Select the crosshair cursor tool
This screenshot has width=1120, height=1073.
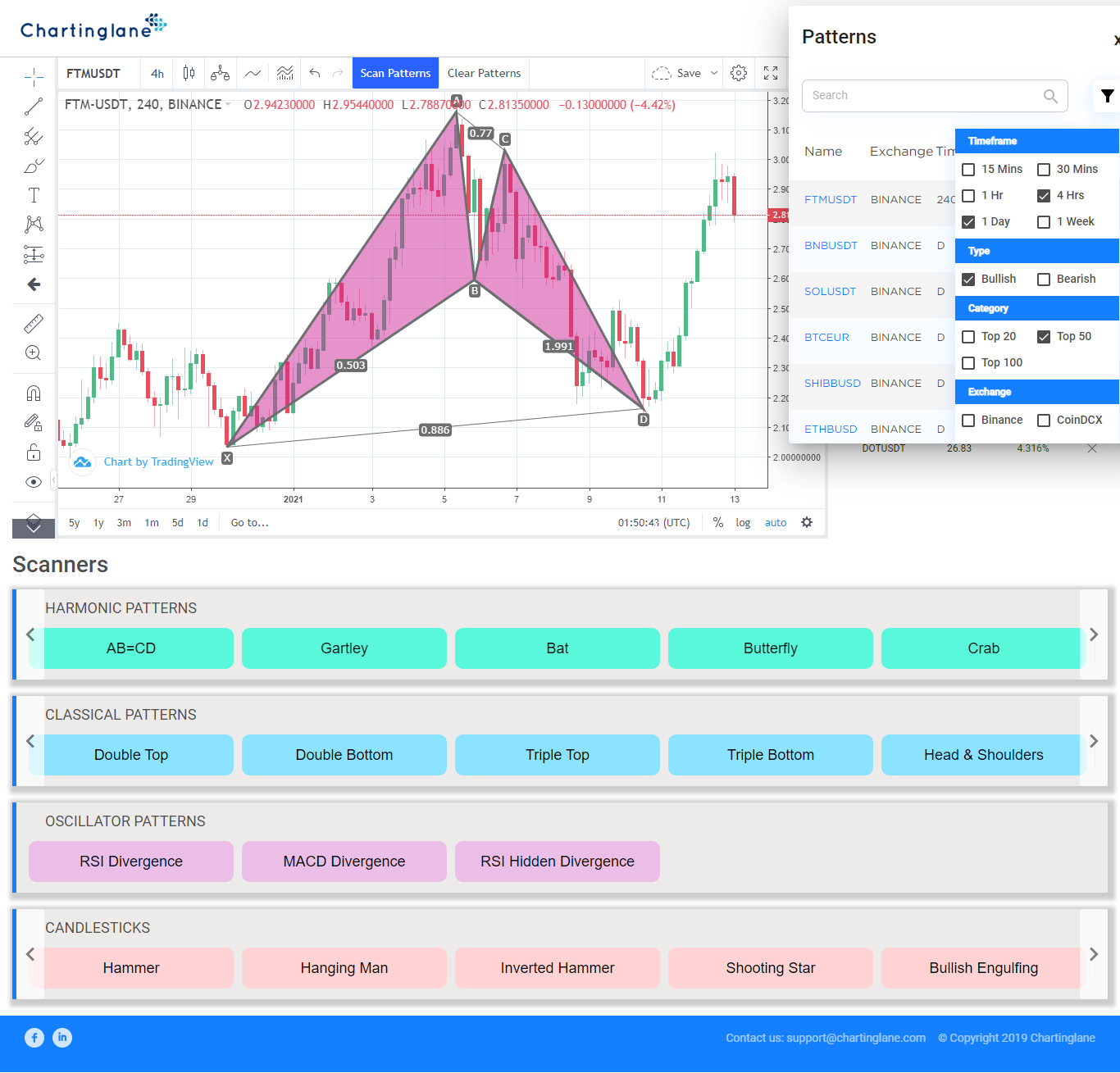34,78
